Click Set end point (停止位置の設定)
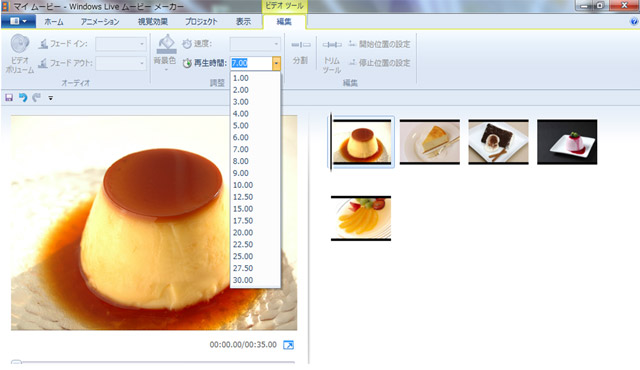This screenshot has width=640, height=370. [379, 62]
